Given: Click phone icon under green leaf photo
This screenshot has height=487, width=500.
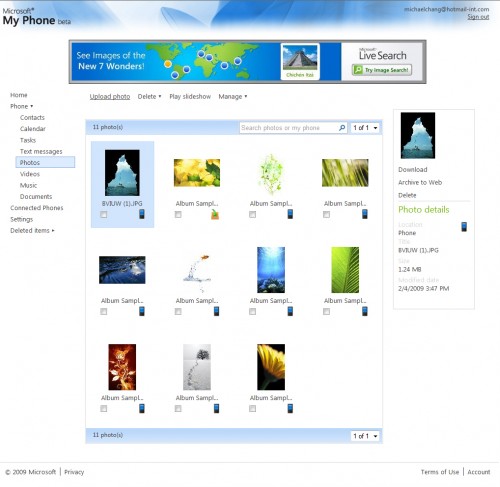Looking at the screenshot, I should (365, 311).
